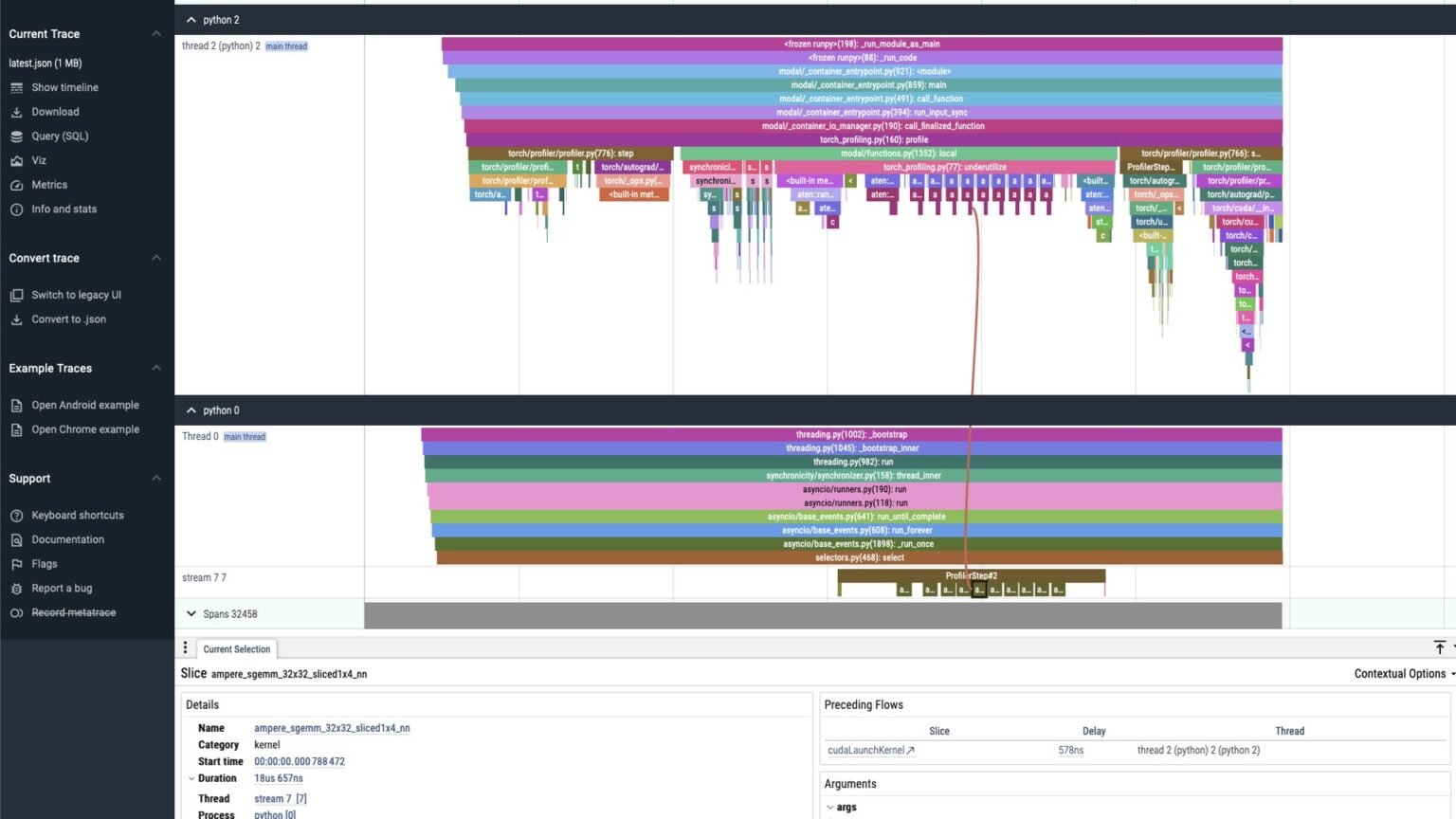The image size is (1456, 819).
Task: Follow the cudaLaunchKernel preceding flow link
Action: tap(871, 750)
